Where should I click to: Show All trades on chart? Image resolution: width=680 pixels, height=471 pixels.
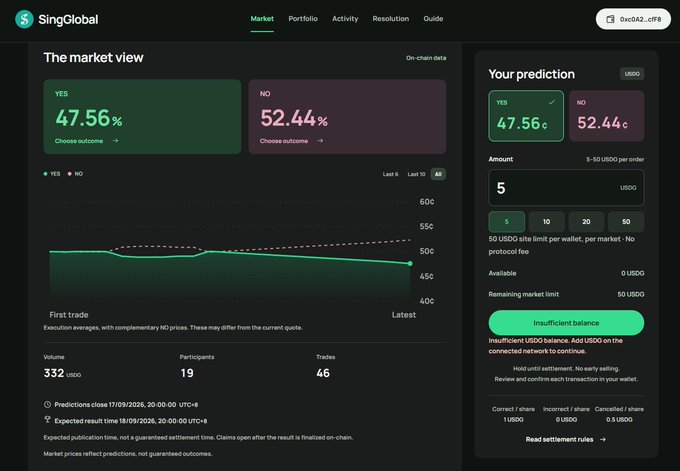(x=438, y=174)
